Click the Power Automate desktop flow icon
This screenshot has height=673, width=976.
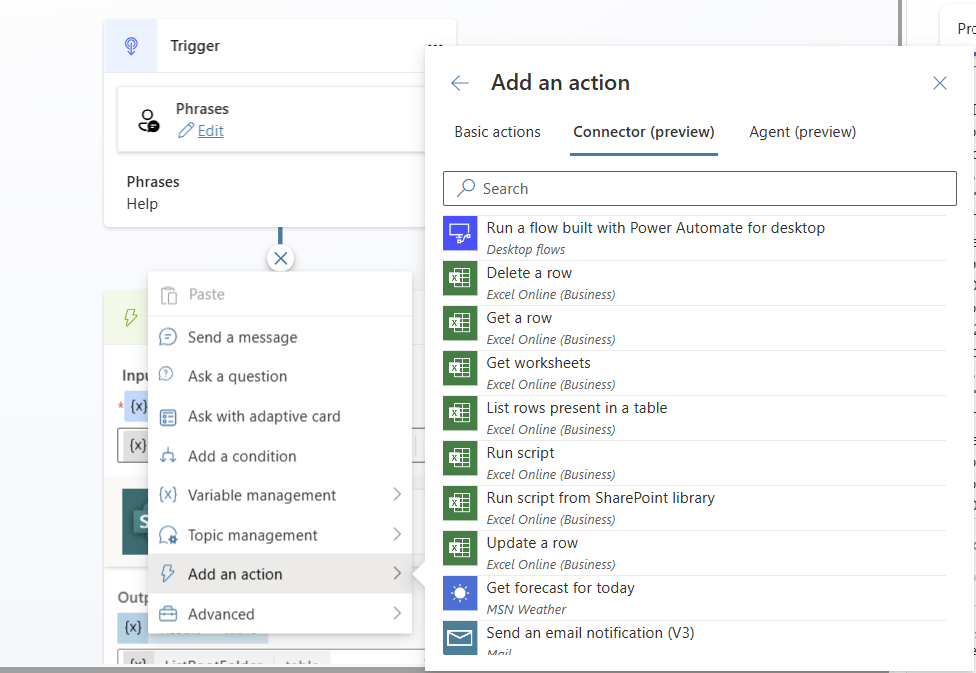click(460, 235)
